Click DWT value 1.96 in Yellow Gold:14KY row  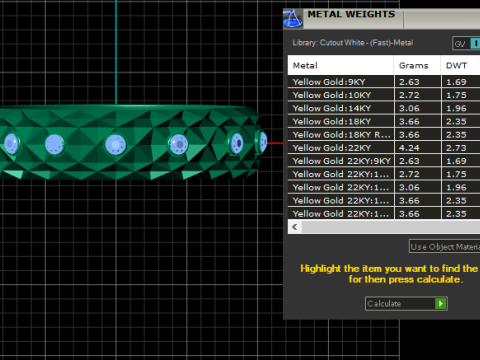tap(456, 108)
